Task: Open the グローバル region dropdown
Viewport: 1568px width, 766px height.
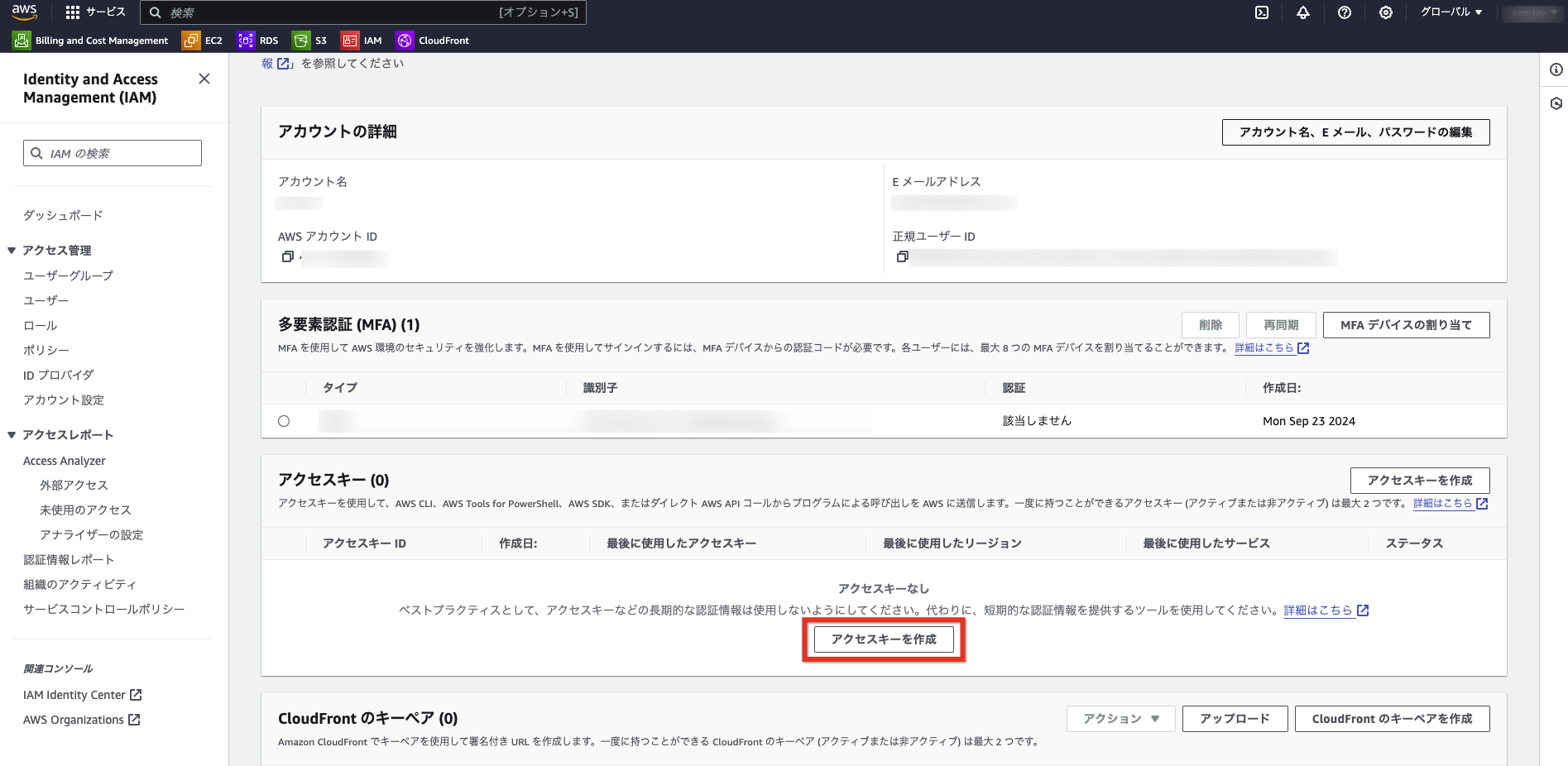Action: [1451, 12]
